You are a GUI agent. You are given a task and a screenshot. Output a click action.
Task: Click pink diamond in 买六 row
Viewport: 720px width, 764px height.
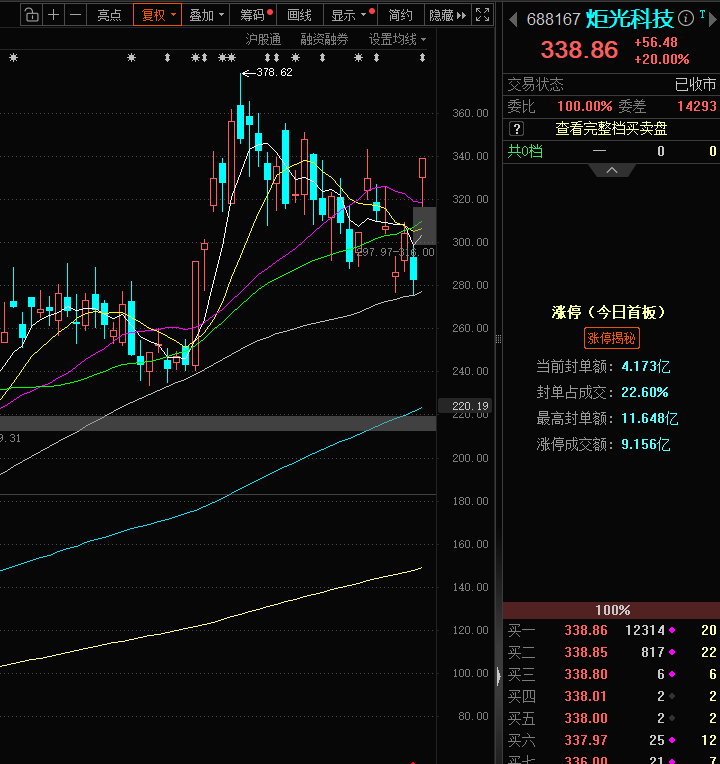point(672,740)
